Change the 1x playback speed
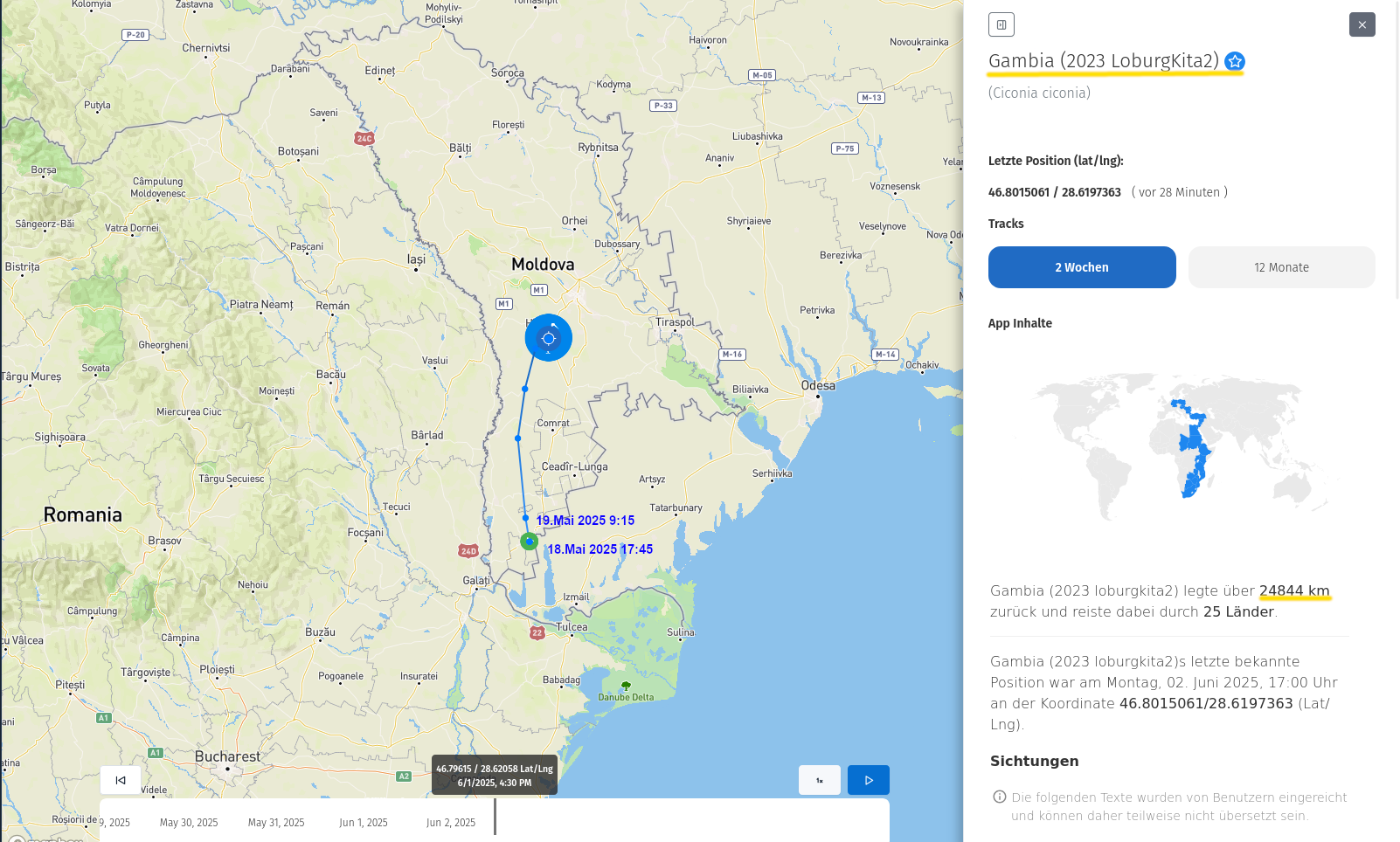Viewport: 1400px width, 842px height. [x=819, y=780]
